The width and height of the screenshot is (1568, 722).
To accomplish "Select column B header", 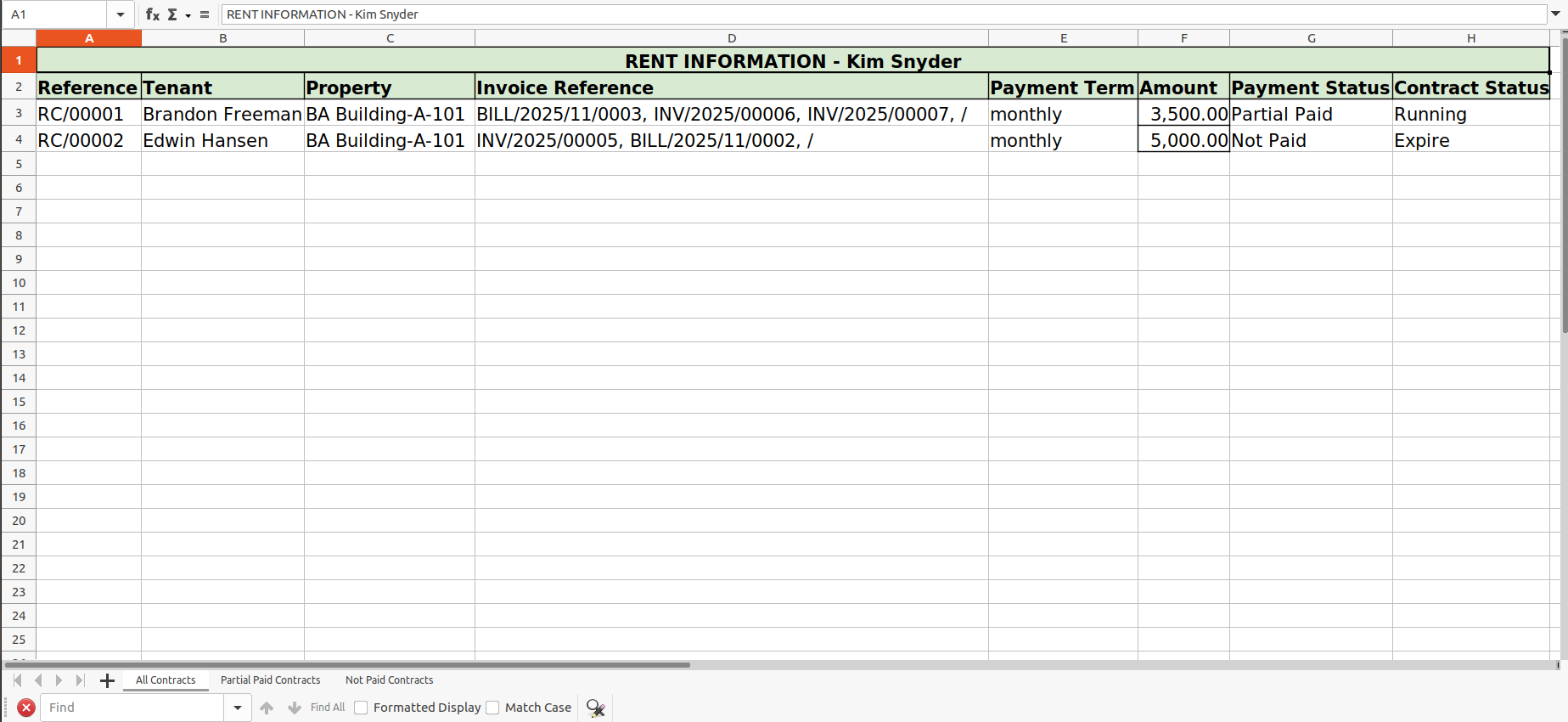I will 222,38.
